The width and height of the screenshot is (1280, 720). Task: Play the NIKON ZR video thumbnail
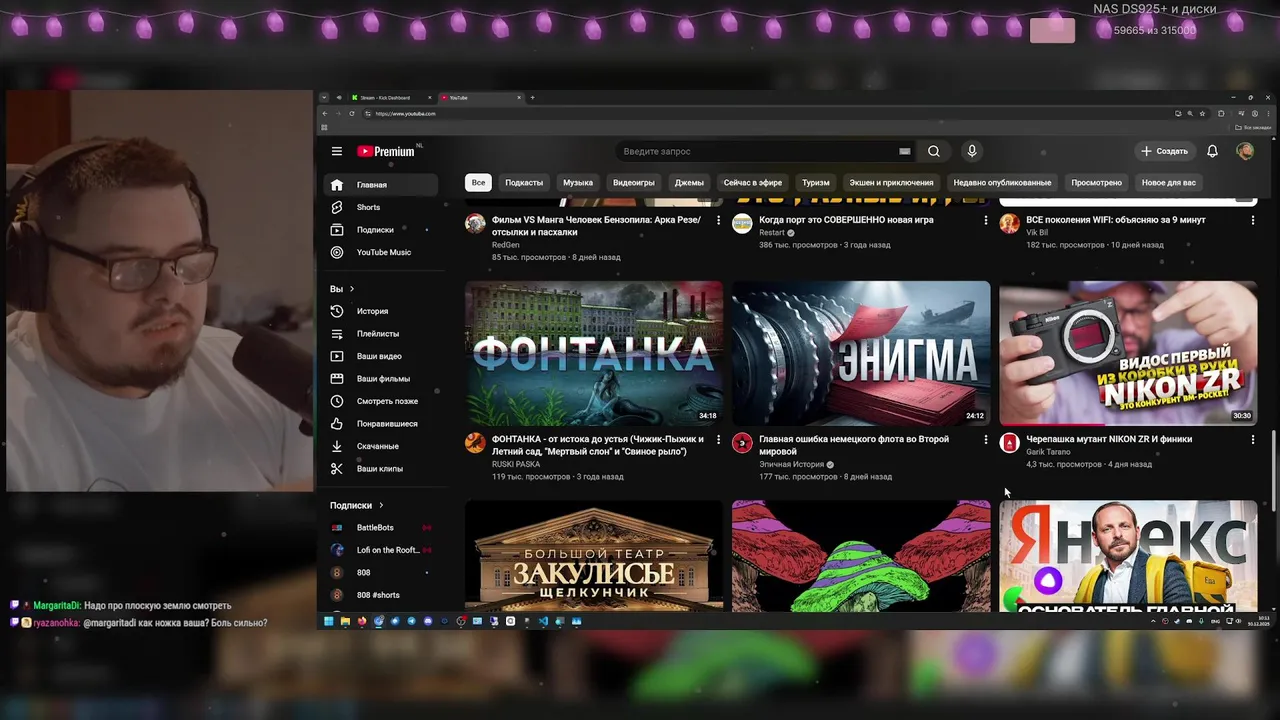coord(1128,353)
